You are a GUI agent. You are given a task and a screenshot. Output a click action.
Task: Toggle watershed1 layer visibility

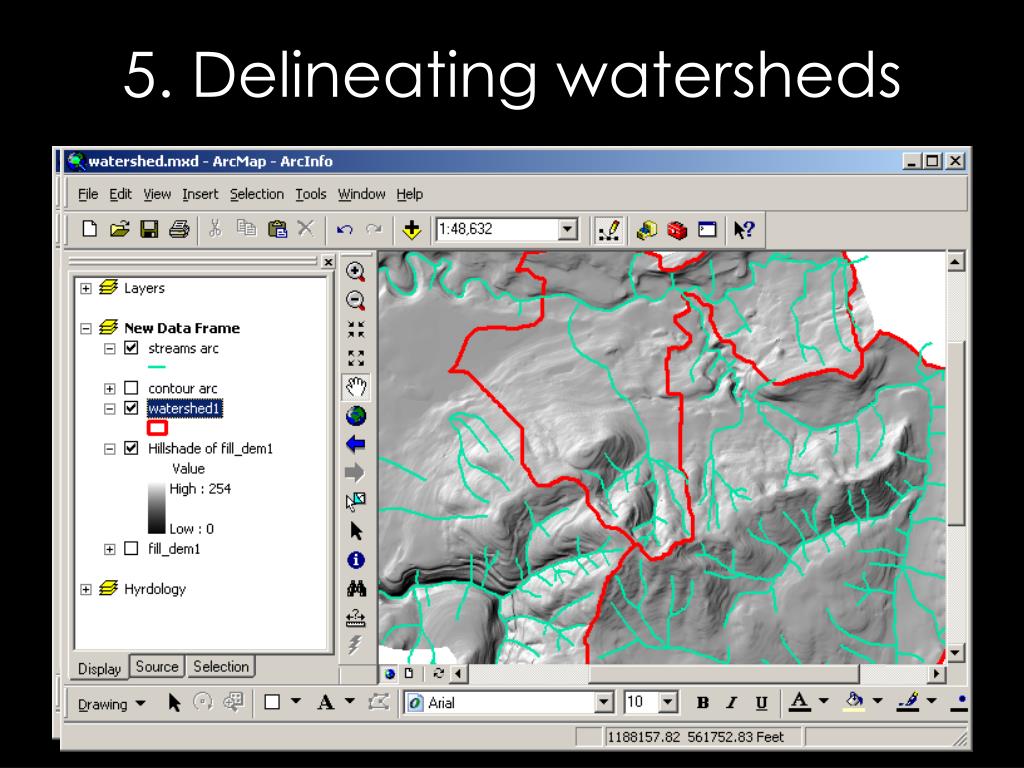(131, 408)
